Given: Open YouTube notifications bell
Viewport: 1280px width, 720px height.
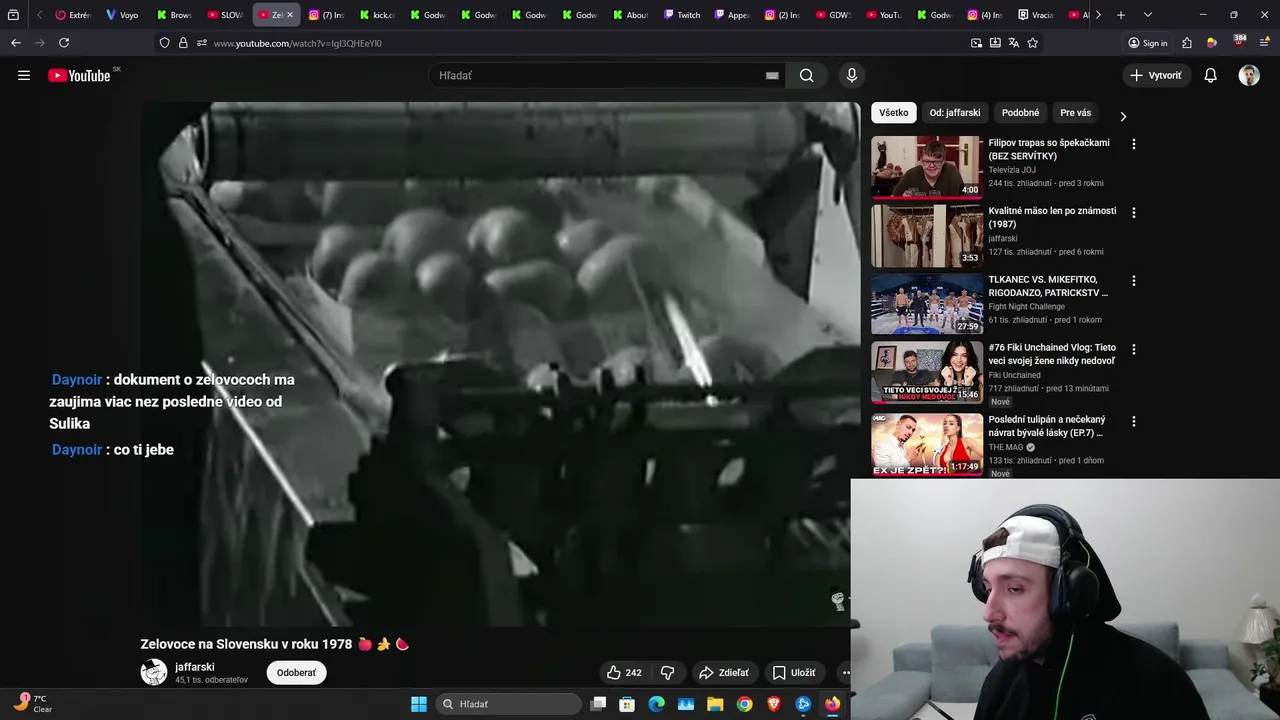Looking at the screenshot, I should 1210,75.
